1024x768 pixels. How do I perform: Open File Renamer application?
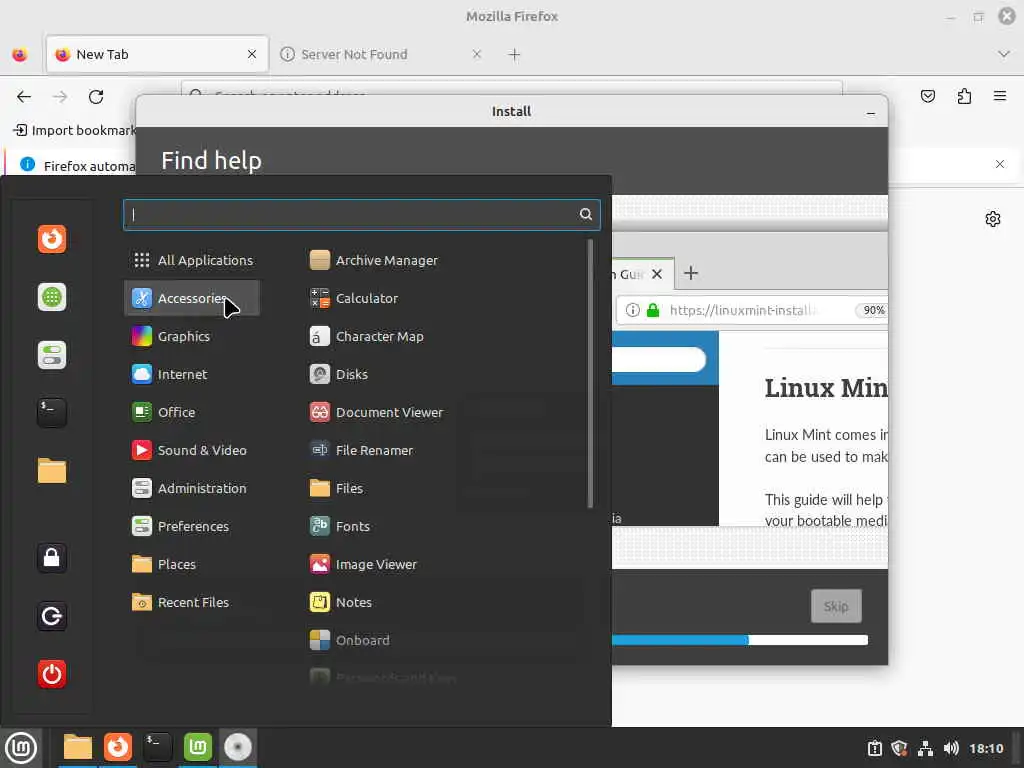(x=362, y=450)
